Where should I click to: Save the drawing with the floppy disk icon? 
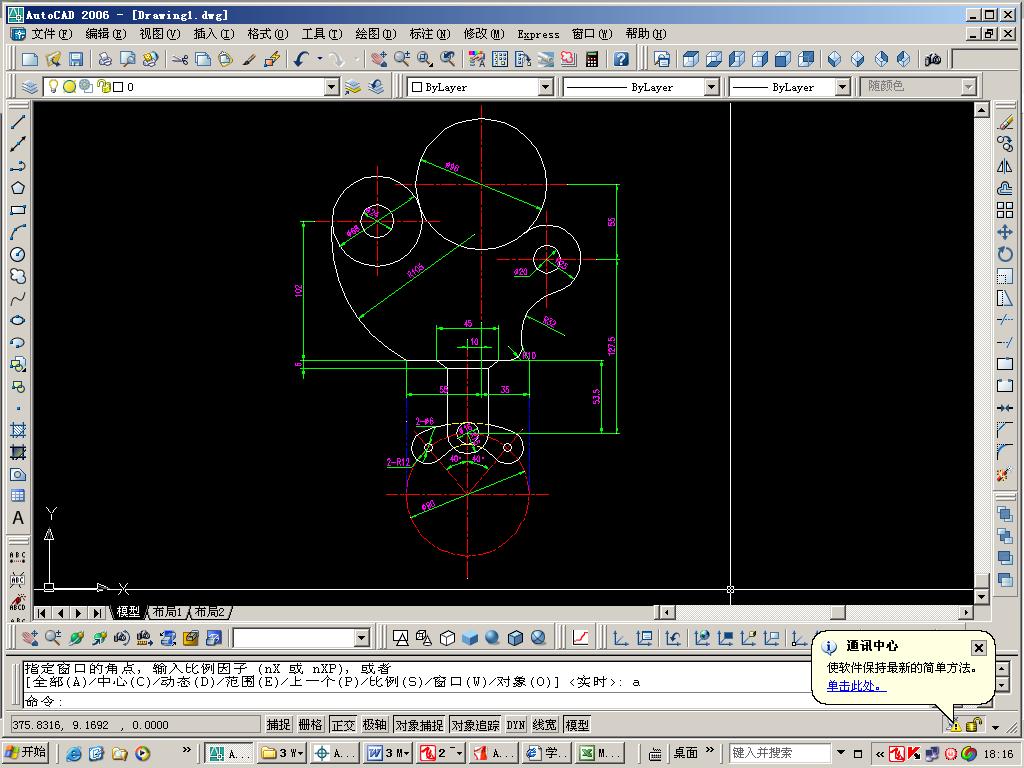click(76, 59)
